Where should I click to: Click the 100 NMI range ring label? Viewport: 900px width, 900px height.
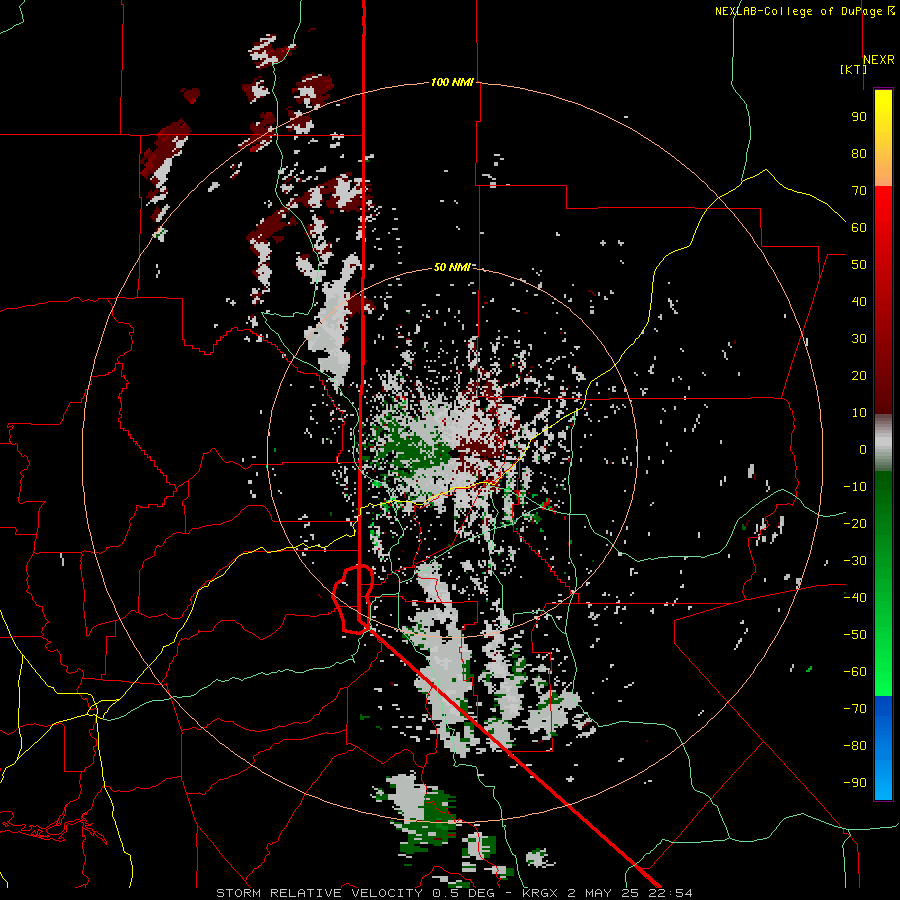pos(452,82)
